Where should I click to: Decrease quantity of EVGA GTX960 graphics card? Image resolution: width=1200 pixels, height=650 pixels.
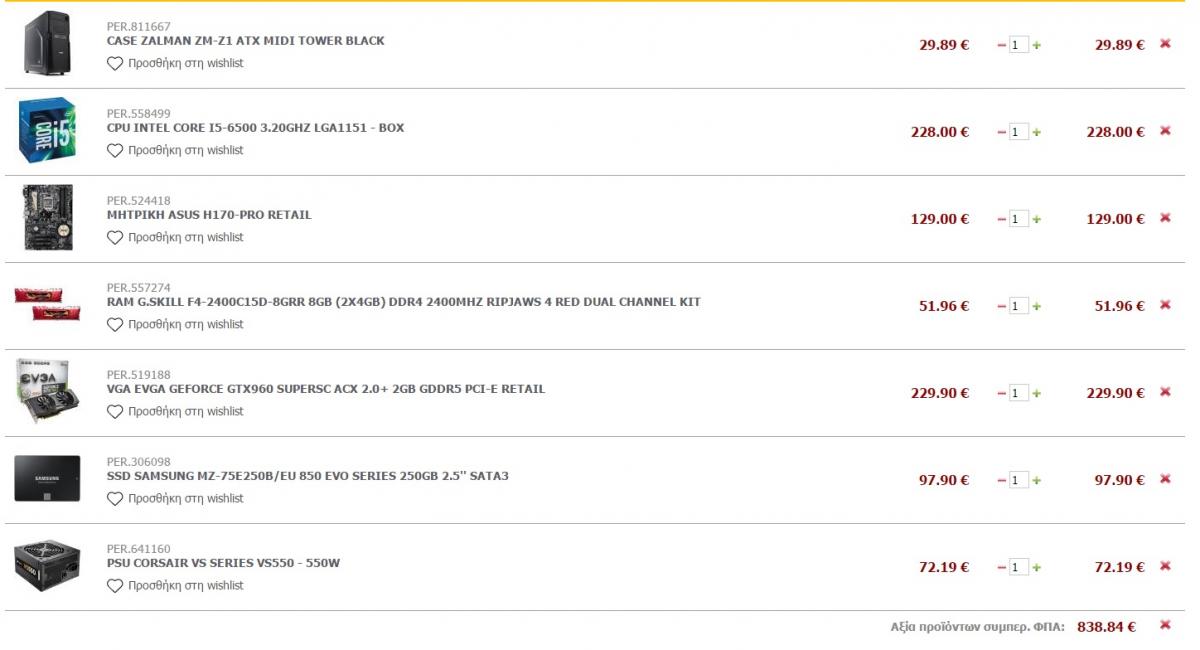(x=1002, y=393)
